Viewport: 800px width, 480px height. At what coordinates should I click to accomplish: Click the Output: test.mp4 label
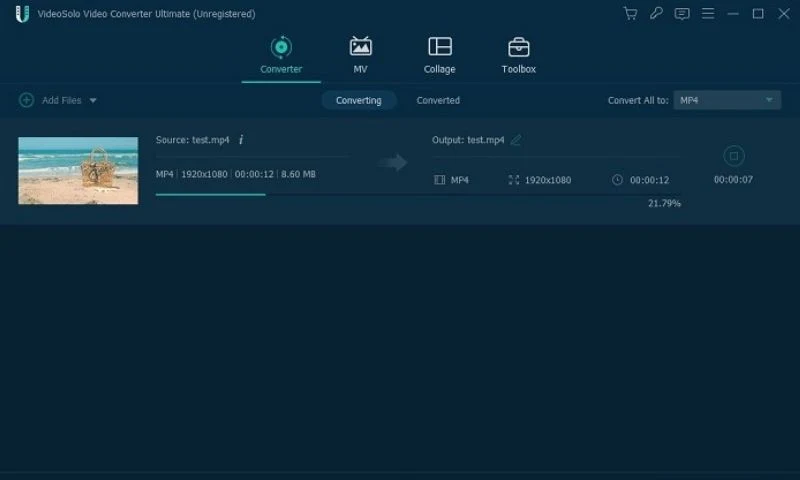coord(468,140)
